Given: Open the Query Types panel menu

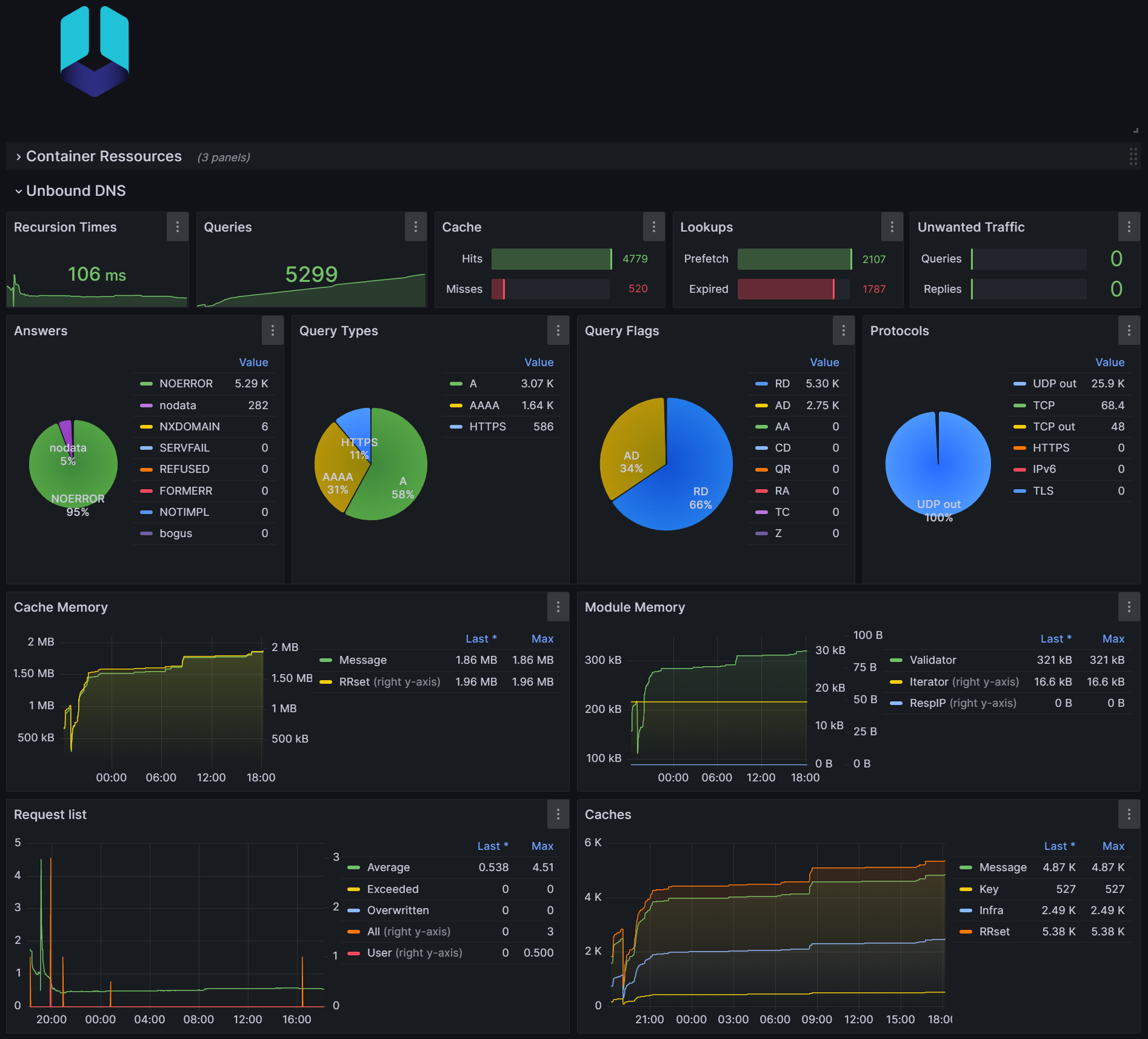Looking at the screenshot, I should [558, 330].
